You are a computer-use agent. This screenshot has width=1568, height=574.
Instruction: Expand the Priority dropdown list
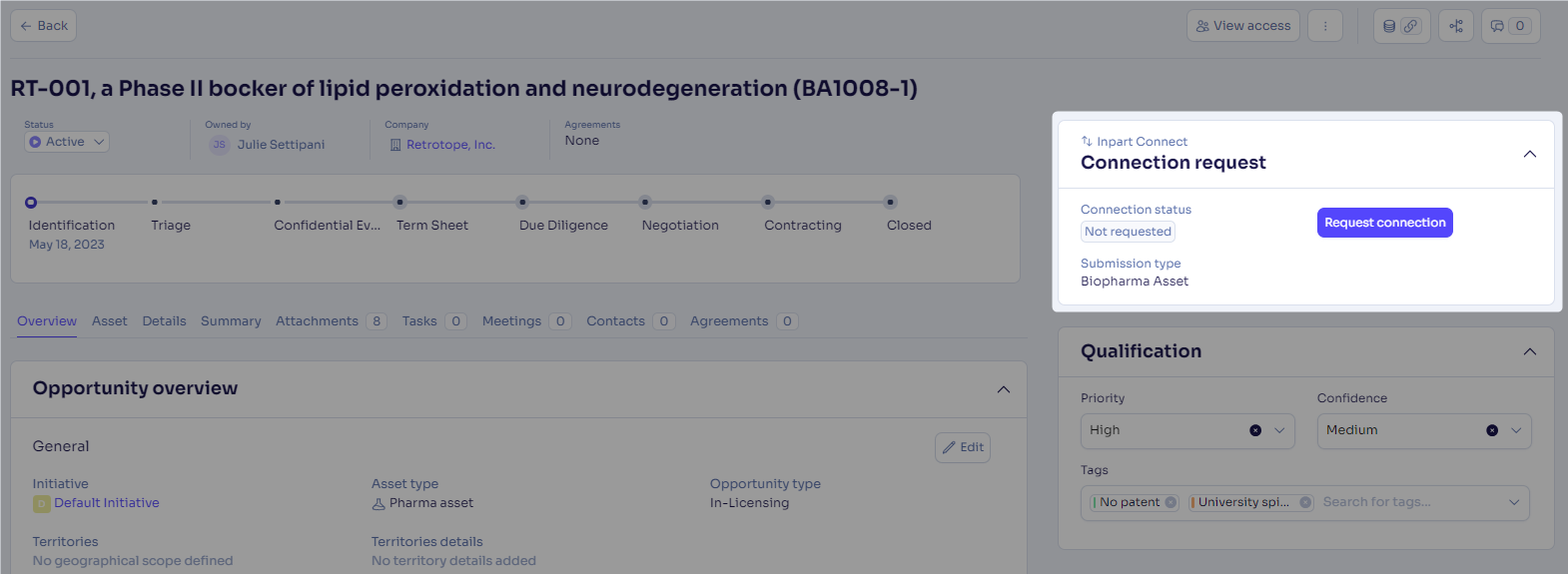tap(1279, 430)
